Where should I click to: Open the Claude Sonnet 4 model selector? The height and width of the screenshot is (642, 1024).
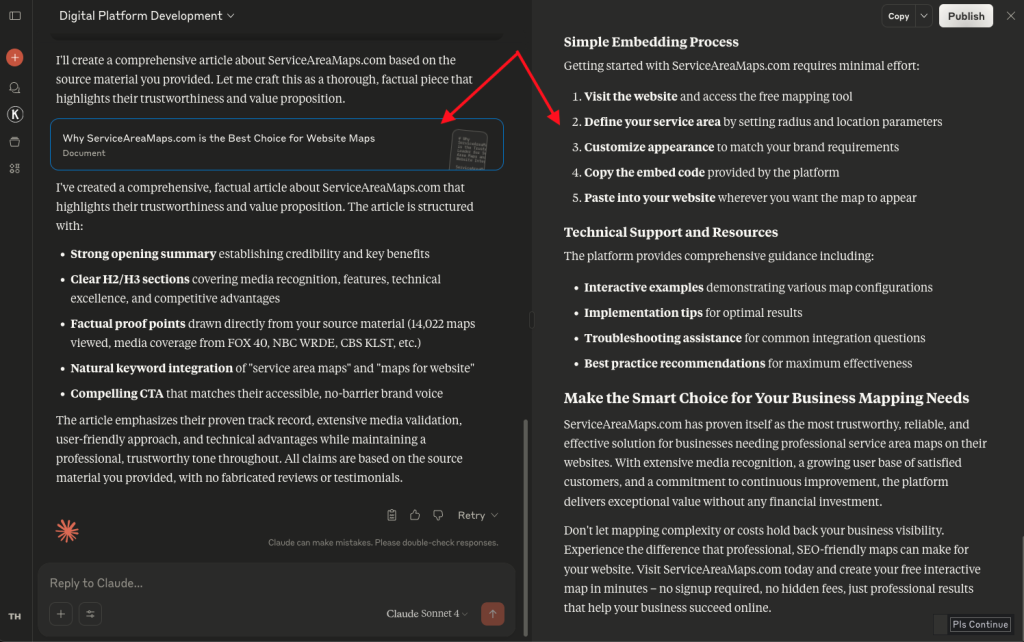point(427,614)
